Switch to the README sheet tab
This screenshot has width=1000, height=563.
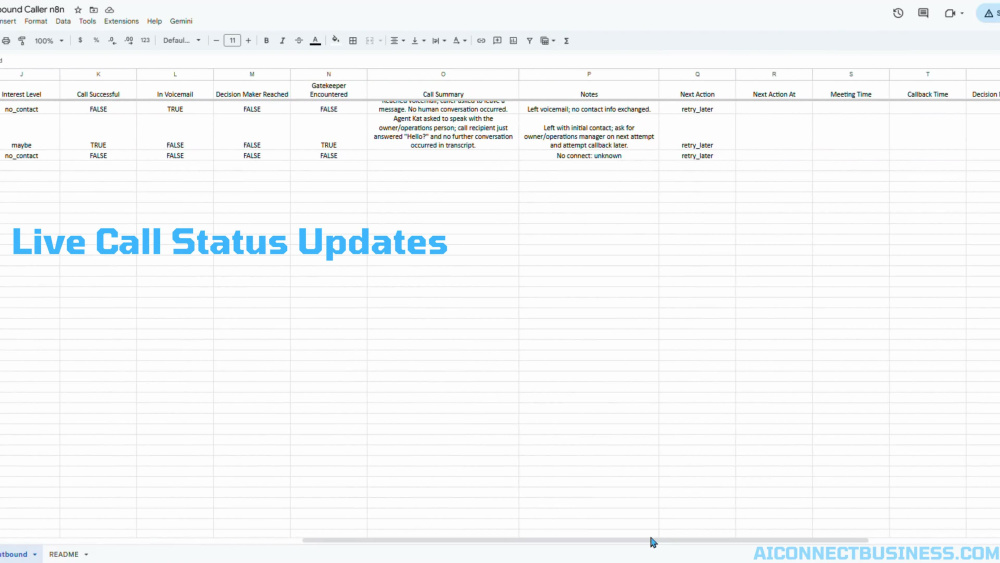[x=64, y=554]
